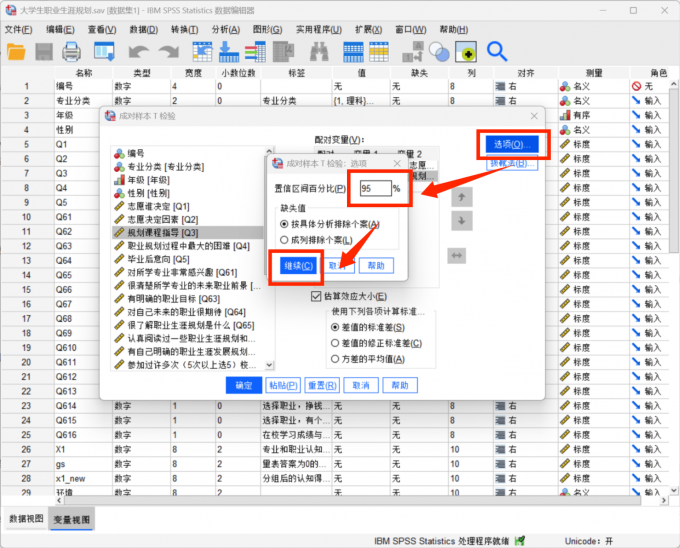The width and height of the screenshot is (680, 548).
Task: Switch to 数据视图 tab
Action: tap(26, 519)
